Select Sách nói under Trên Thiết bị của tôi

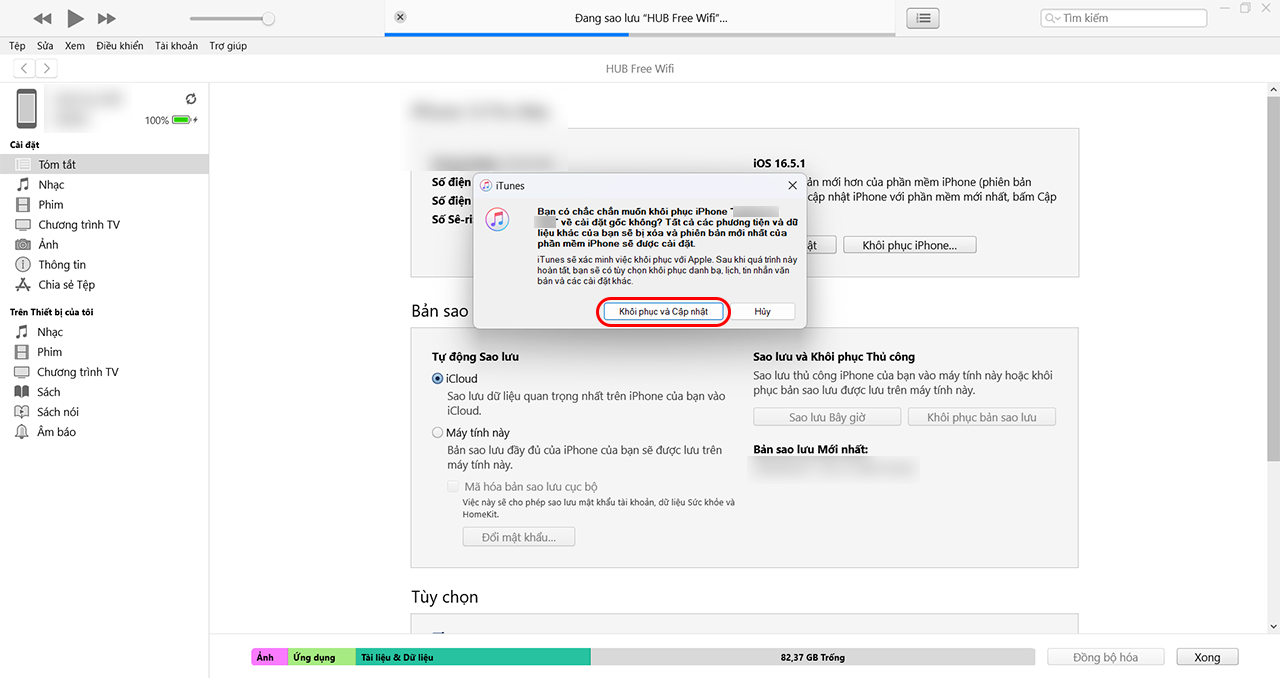[x=57, y=411]
